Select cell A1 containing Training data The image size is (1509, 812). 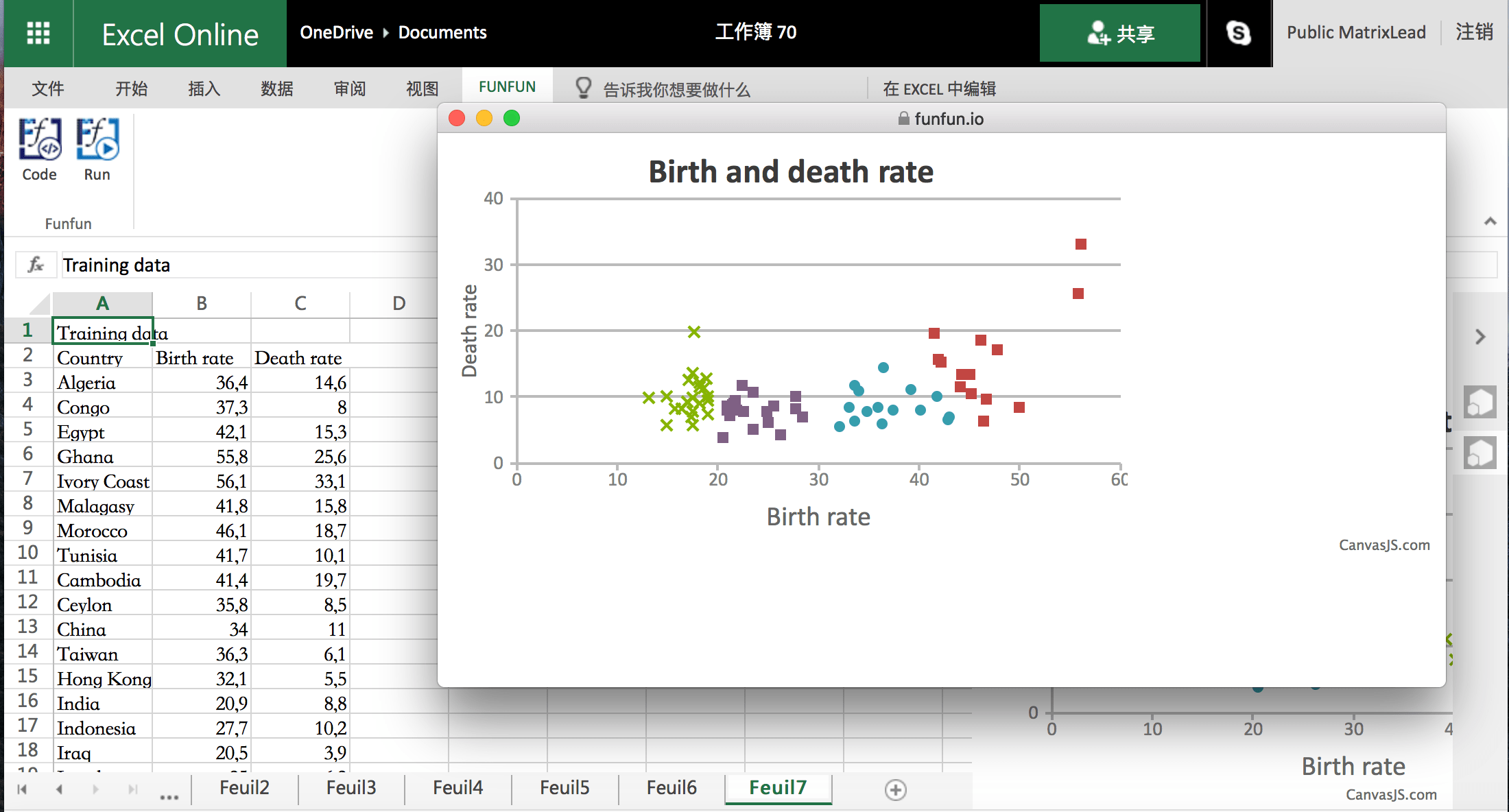coord(102,331)
